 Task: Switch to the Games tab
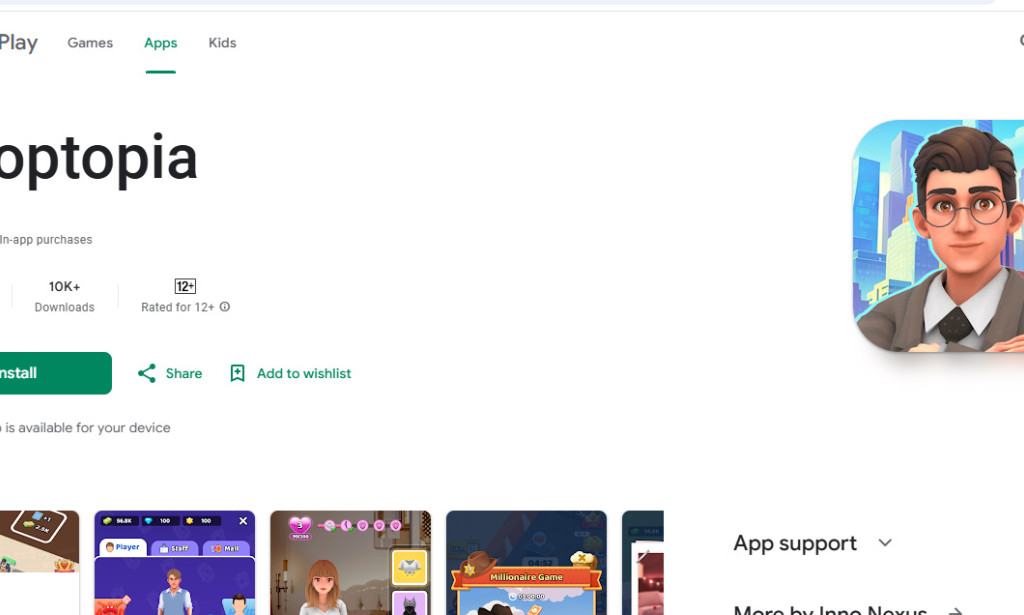coord(90,43)
